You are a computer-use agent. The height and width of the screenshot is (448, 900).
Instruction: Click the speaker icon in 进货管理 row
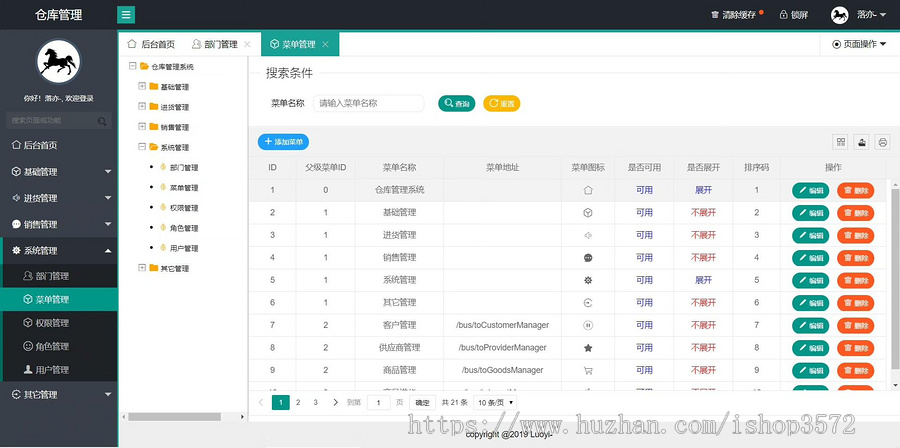(588, 235)
